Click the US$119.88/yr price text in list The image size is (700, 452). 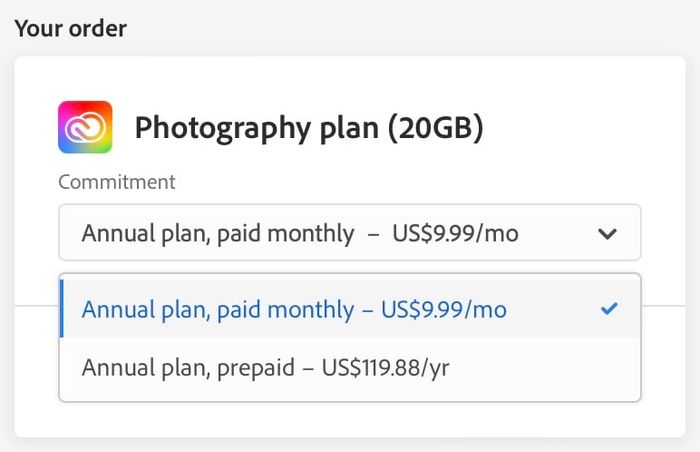(x=385, y=368)
